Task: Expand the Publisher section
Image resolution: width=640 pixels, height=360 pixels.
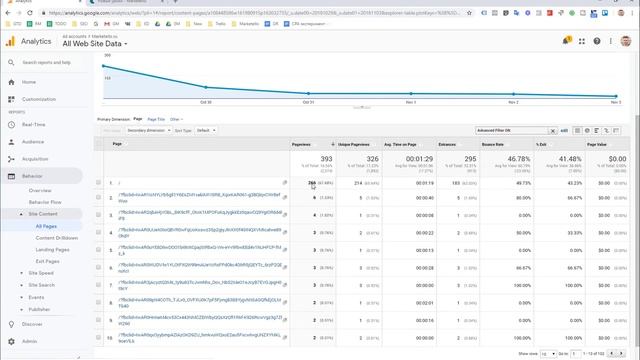Action: (x=21, y=310)
